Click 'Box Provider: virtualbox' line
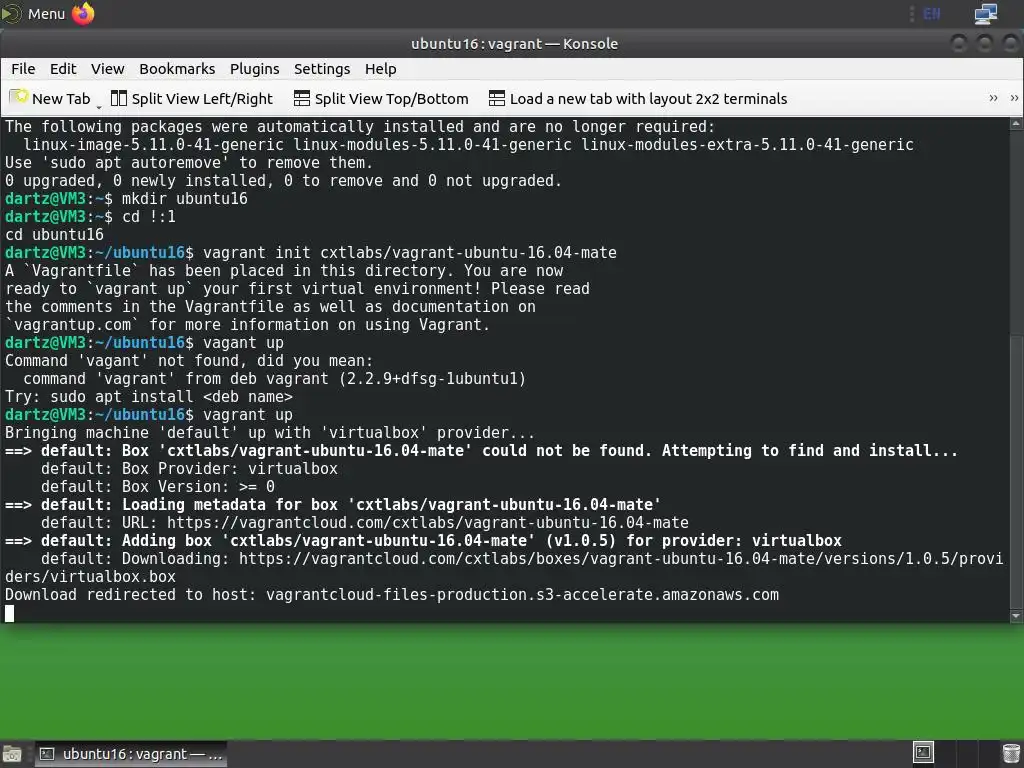 pyautogui.click(x=189, y=469)
